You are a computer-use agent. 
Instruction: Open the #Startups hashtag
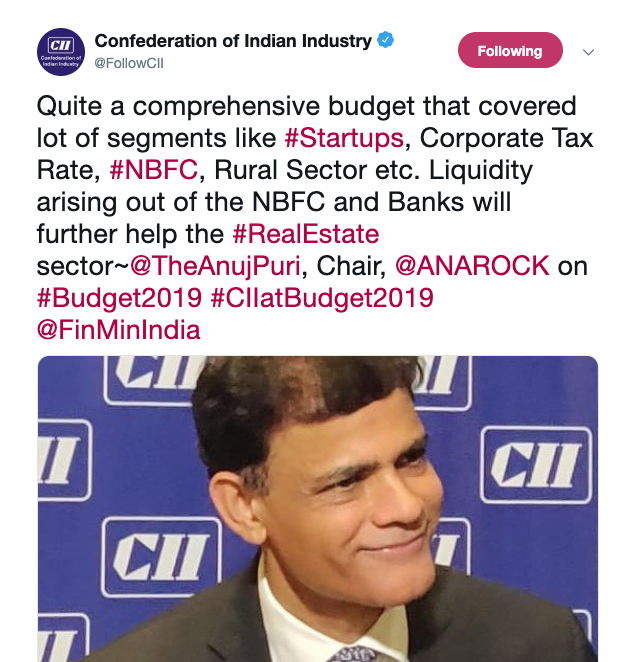coord(344,138)
